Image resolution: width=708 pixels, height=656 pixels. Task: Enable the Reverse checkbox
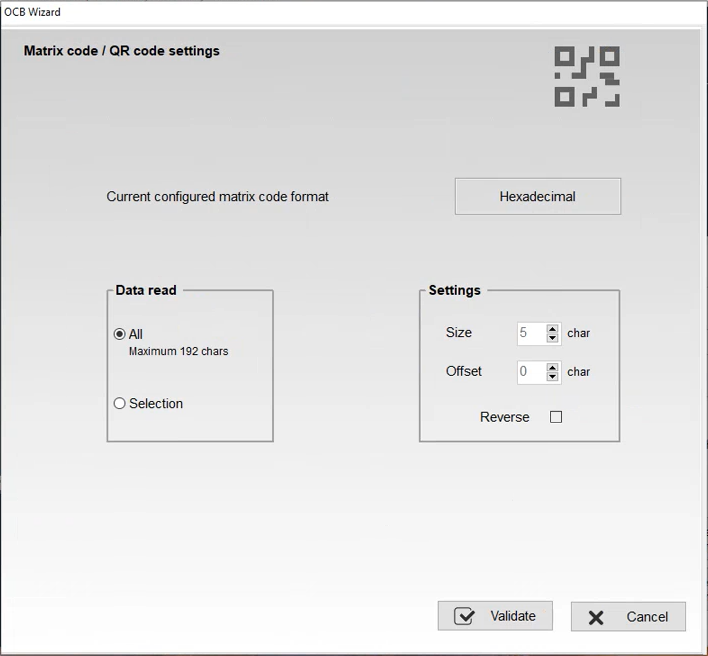click(556, 417)
